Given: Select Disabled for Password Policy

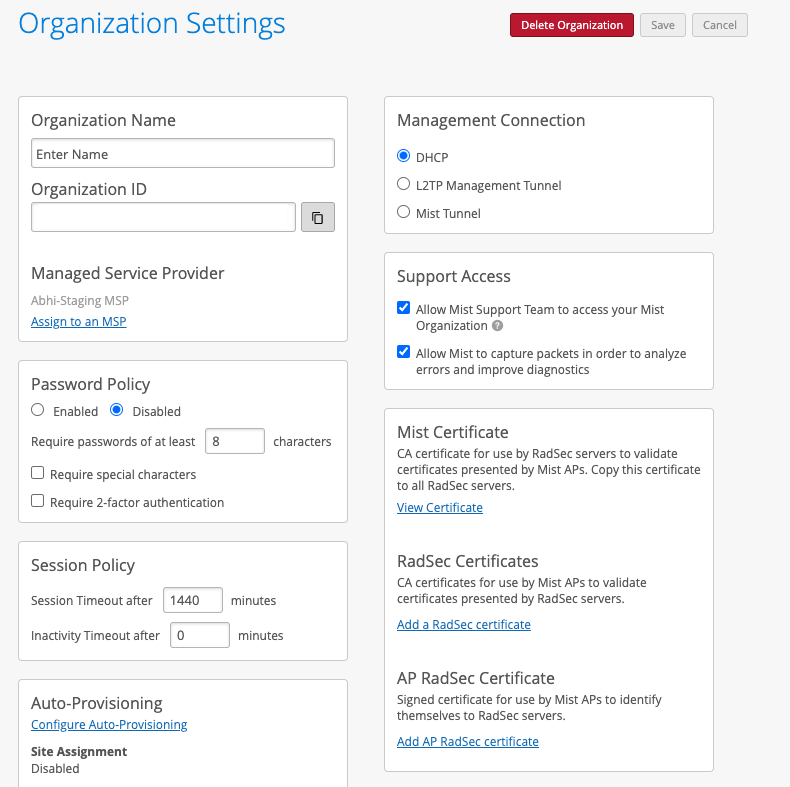Looking at the screenshot, I should click(116, 410).
